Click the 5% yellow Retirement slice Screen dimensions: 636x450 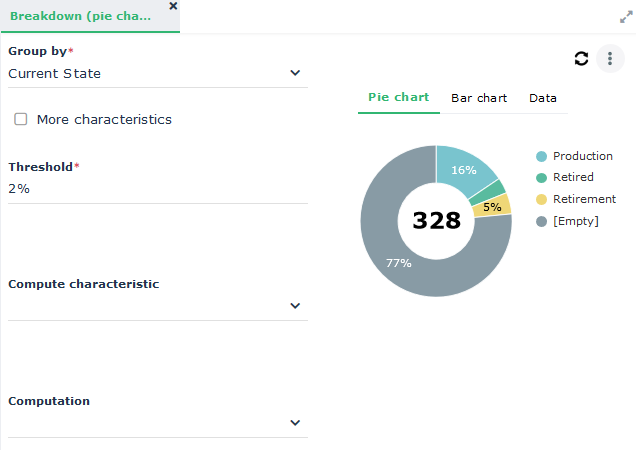coord(493,207)
